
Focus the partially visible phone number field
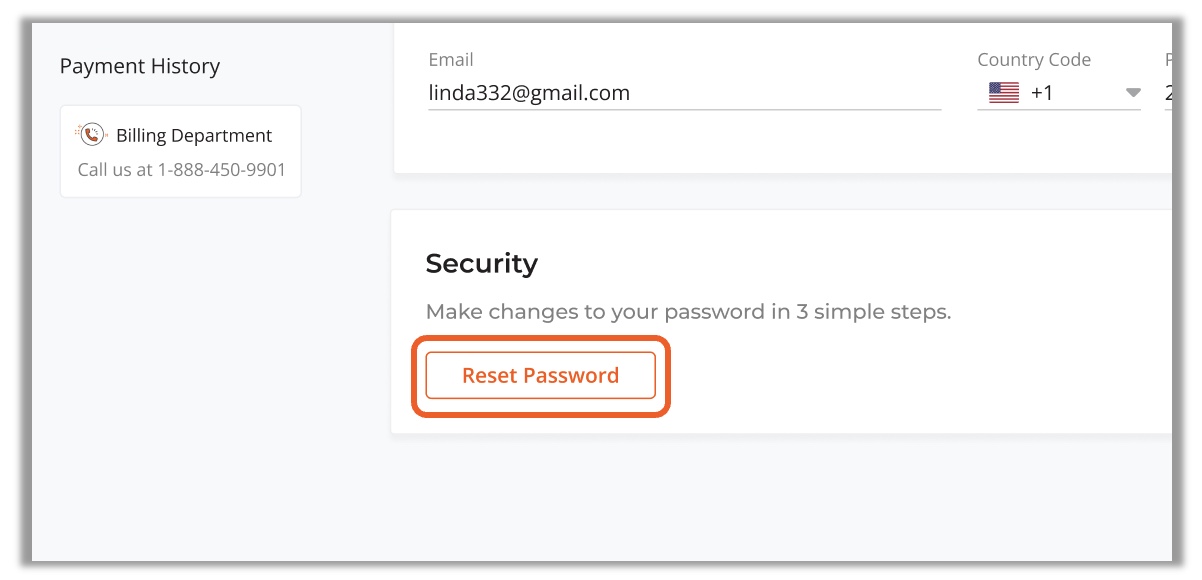click(1167, 93)
